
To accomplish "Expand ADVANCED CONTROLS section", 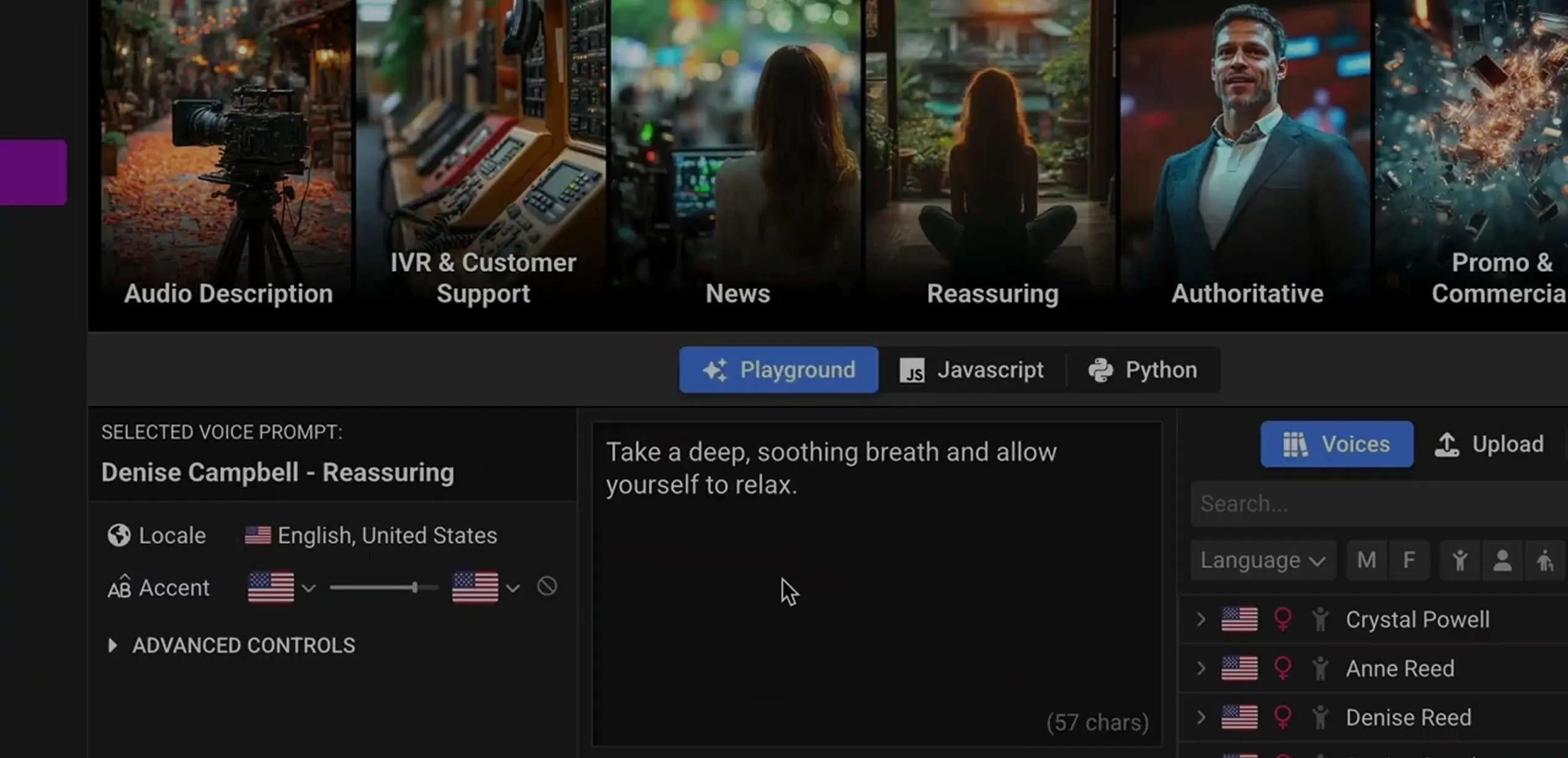I will (231, 645).
